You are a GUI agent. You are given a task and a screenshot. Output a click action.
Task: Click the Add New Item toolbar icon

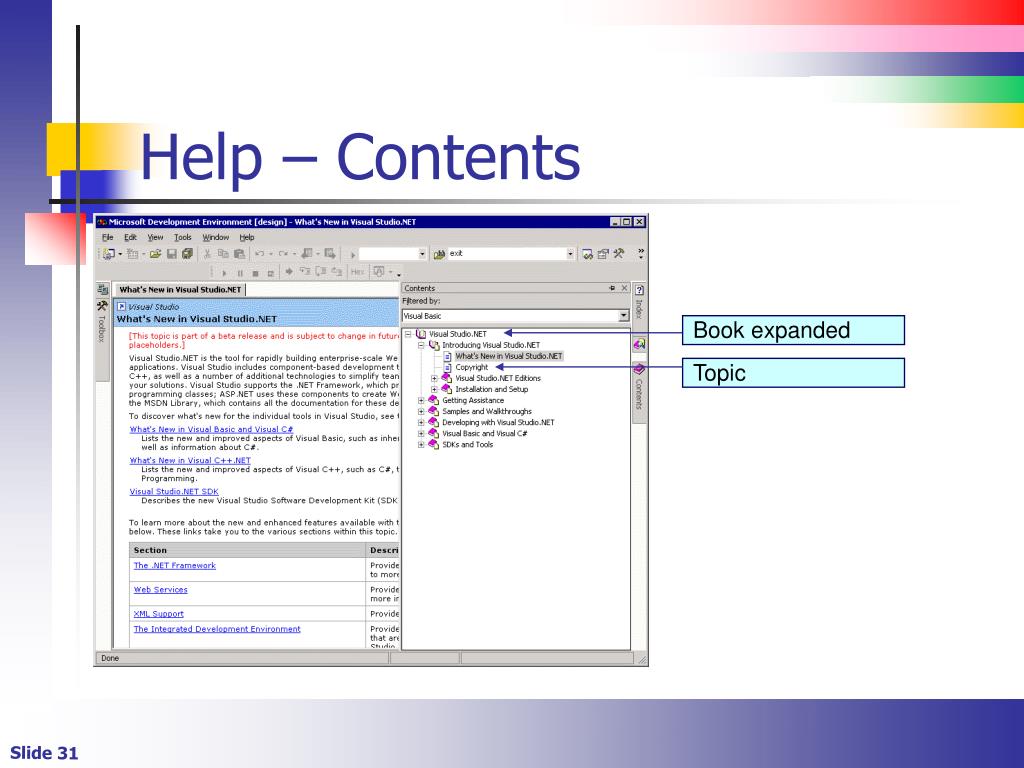(133, 253)
